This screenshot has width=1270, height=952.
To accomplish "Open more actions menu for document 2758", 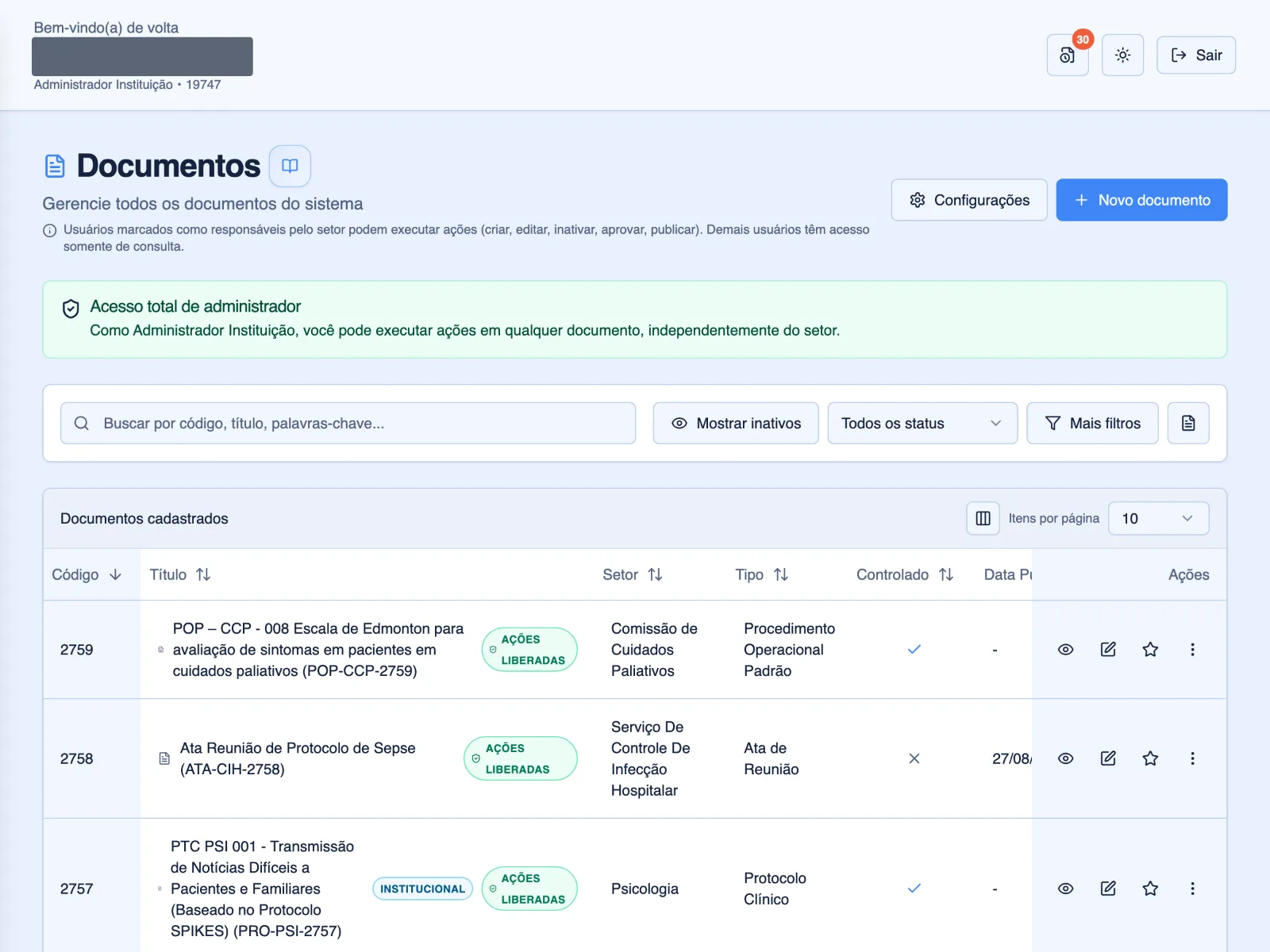I will 1192,758.
